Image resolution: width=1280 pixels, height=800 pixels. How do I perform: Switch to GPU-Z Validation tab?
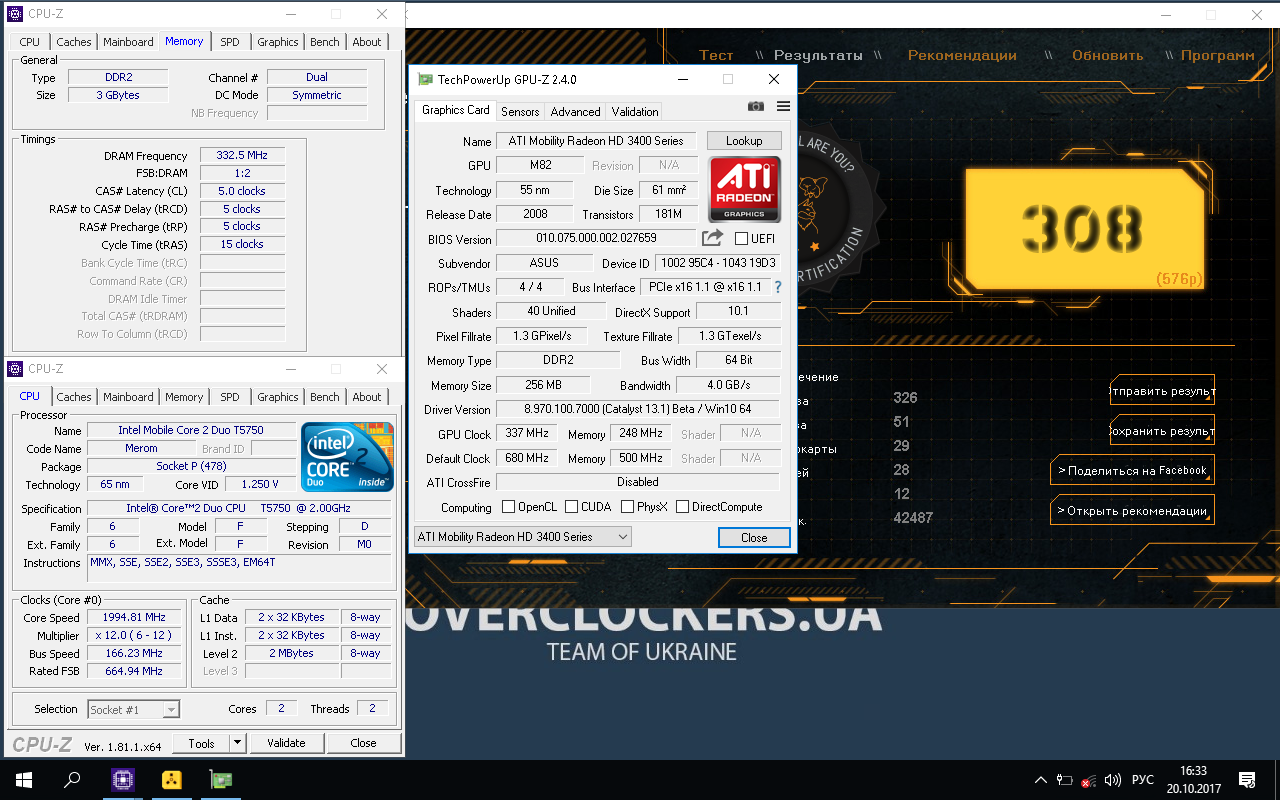click(x=635, y=112)
